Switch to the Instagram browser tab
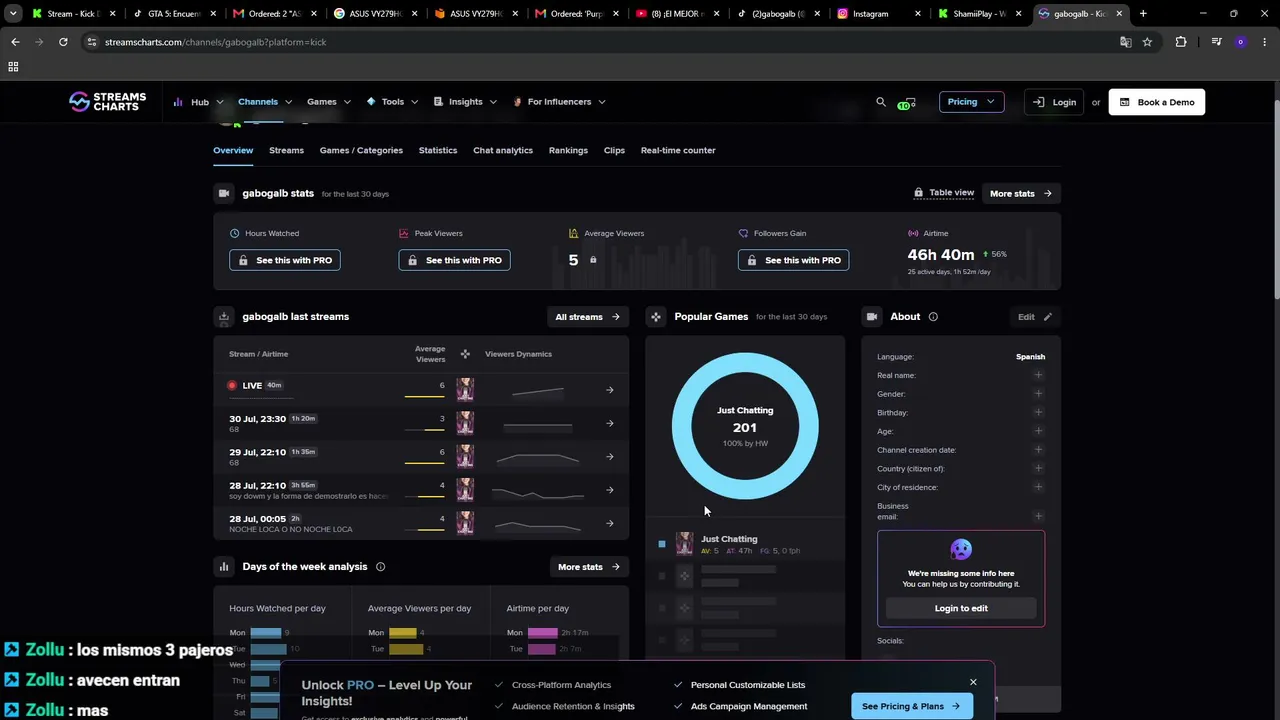Image resolution: width=1280 pixels, height=720 pixels. click(877, 14)
